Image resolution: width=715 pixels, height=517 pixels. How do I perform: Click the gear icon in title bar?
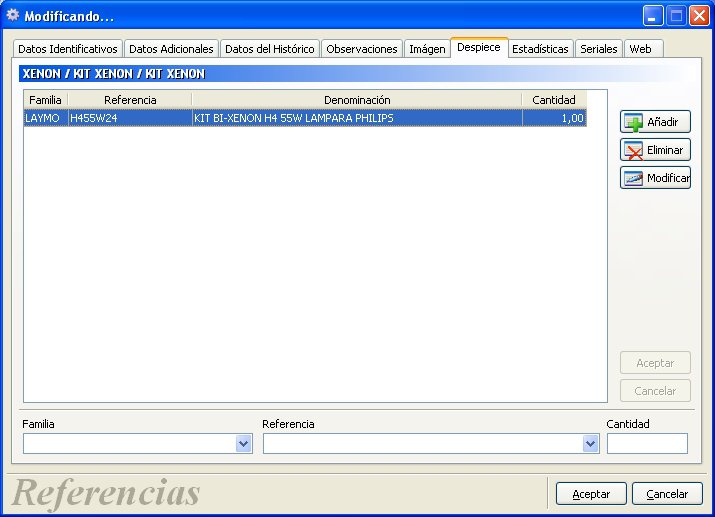[x=13, y=16]
